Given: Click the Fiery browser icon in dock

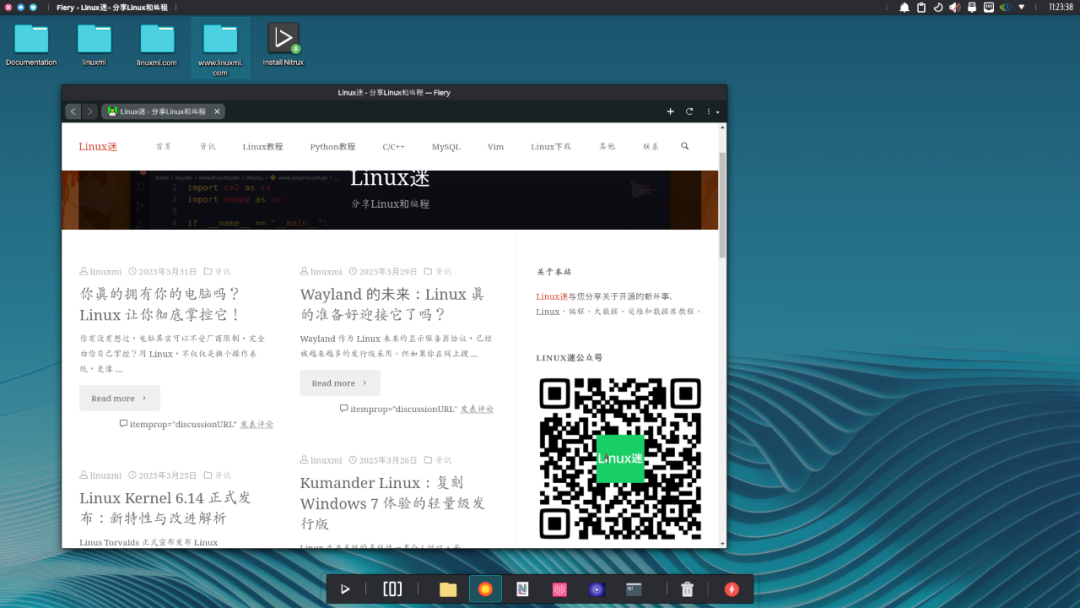Looking at the screenshot, I should click(486, 589).
